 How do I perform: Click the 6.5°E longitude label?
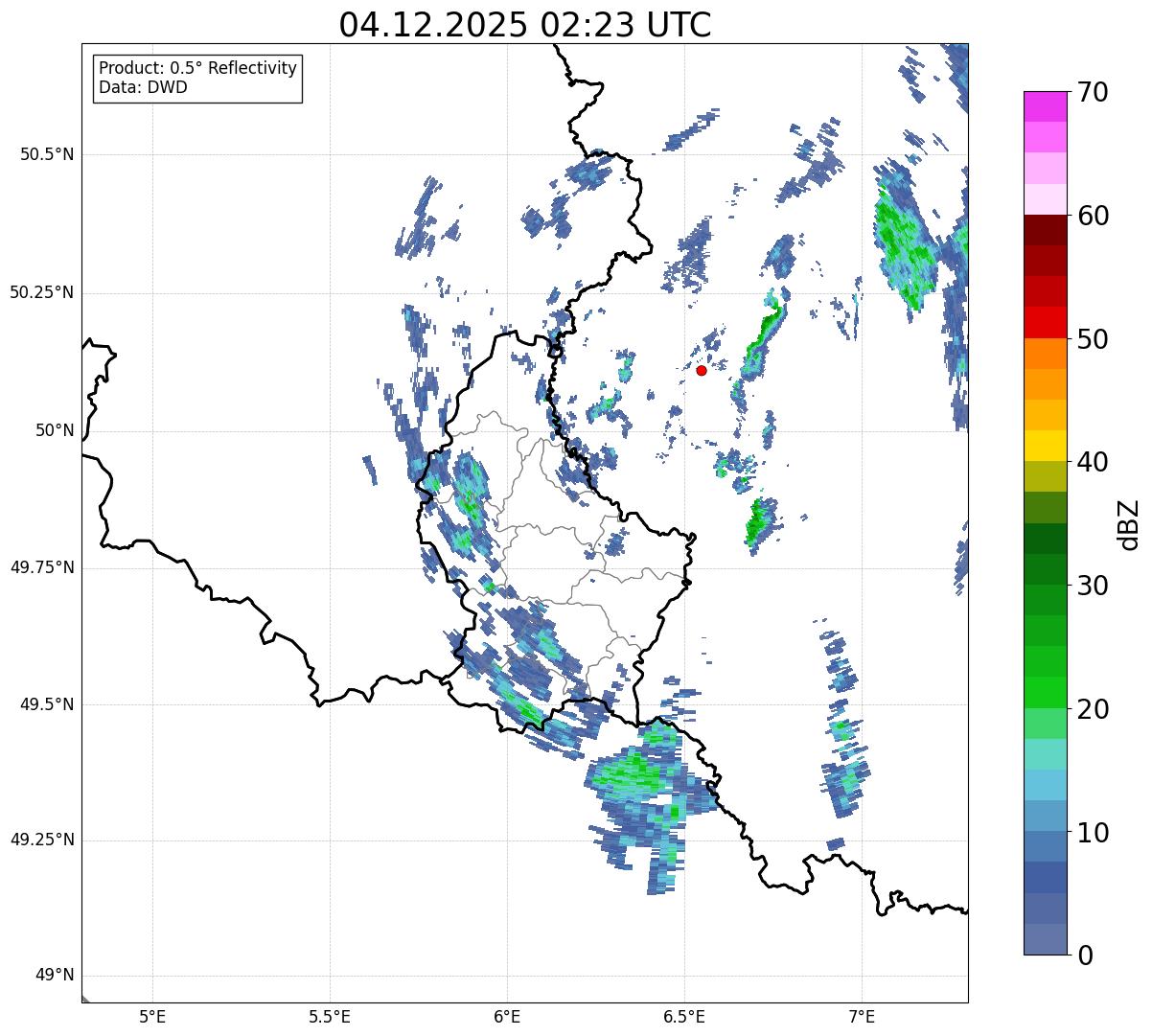(x=684, y=1016)
